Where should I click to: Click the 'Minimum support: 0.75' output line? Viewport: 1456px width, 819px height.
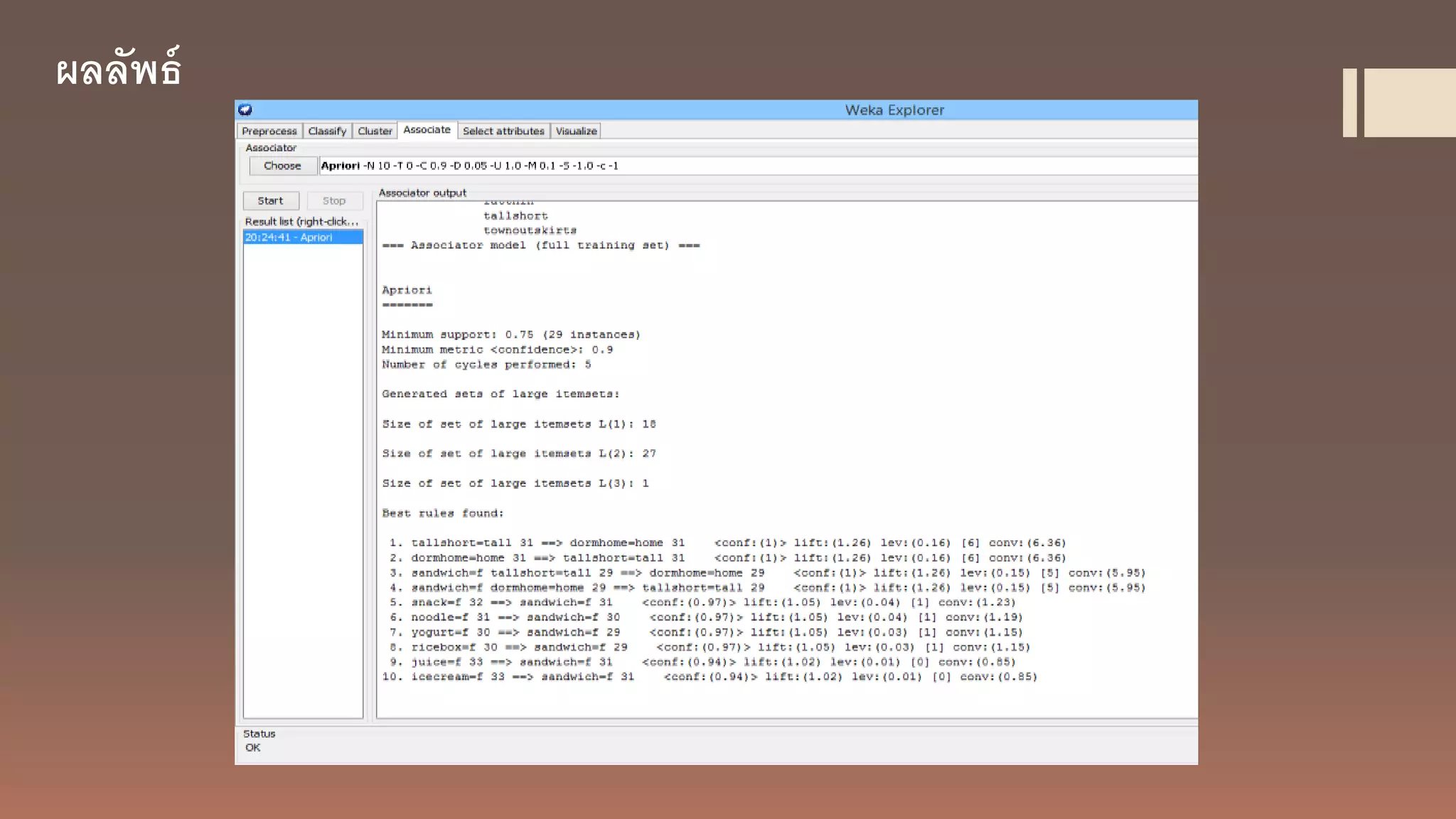pos(510,334)
